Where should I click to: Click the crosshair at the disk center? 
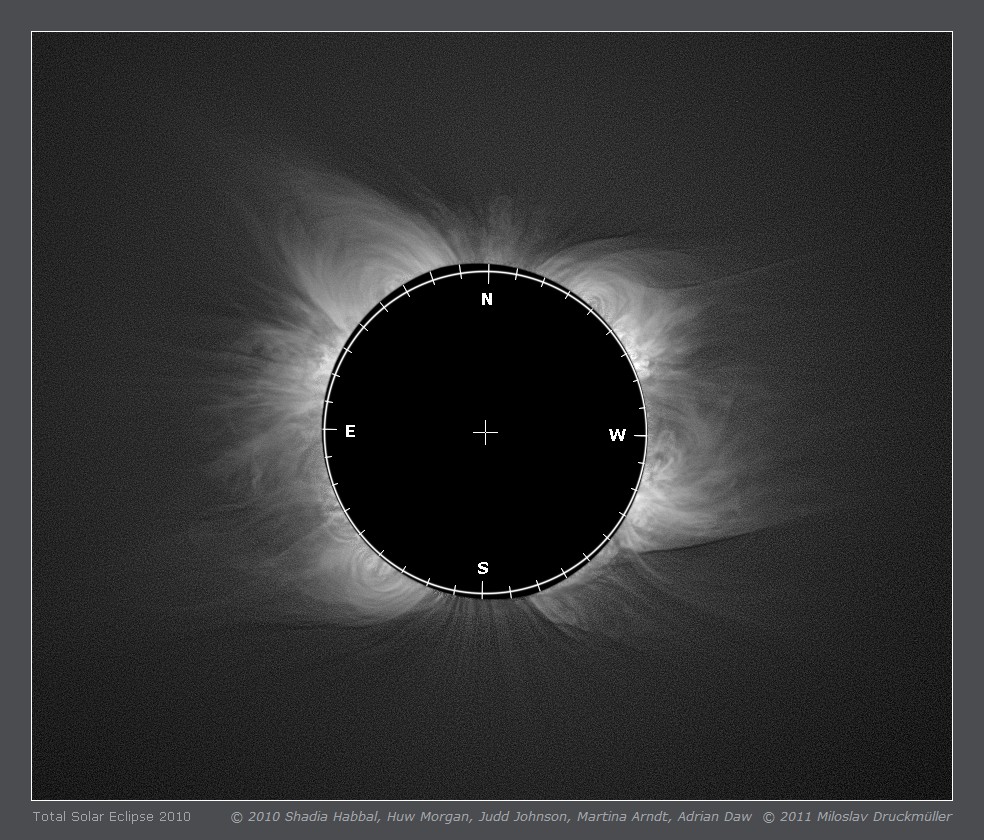point(485,432)
